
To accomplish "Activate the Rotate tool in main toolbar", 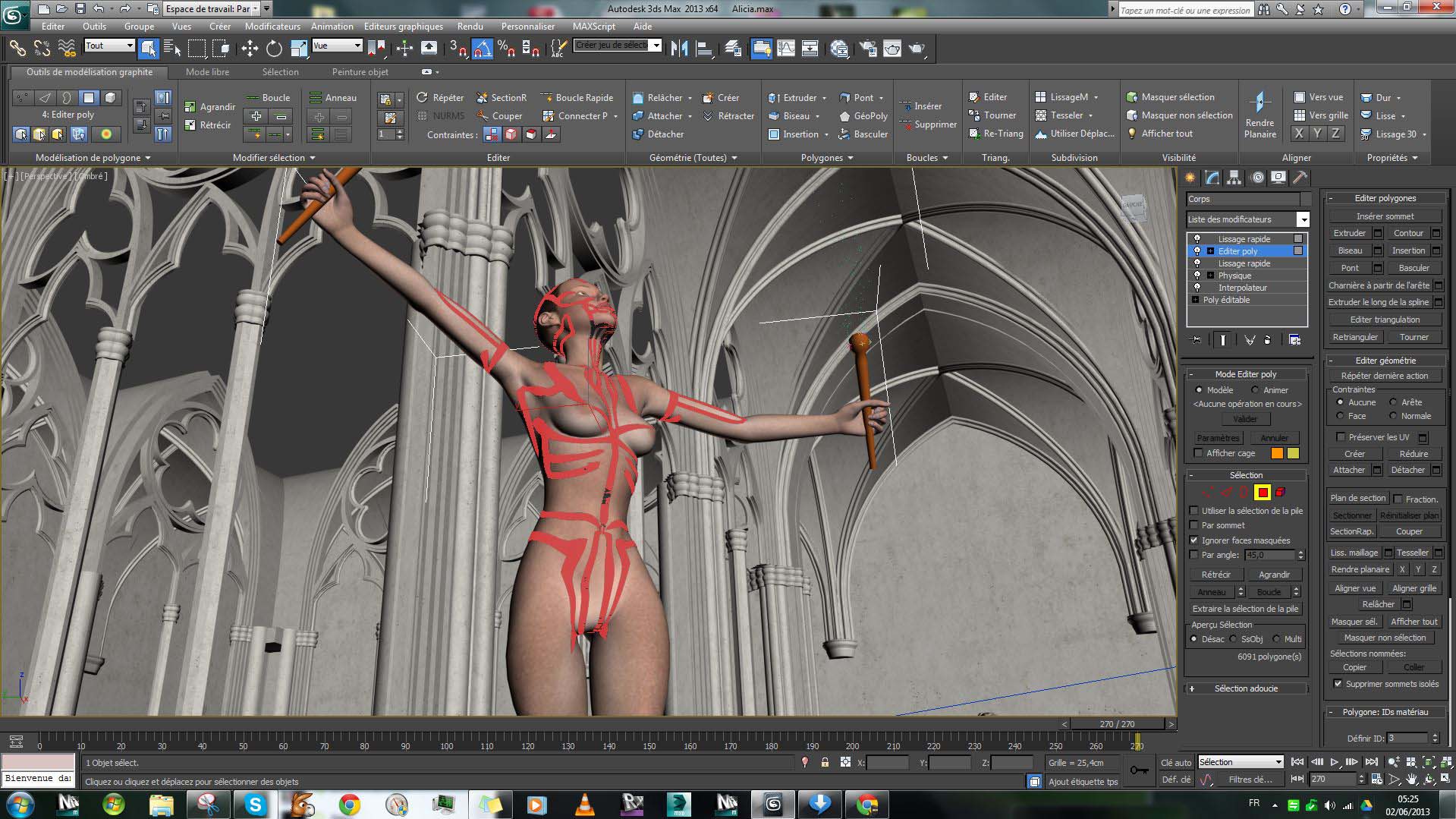I will (274, 49).
